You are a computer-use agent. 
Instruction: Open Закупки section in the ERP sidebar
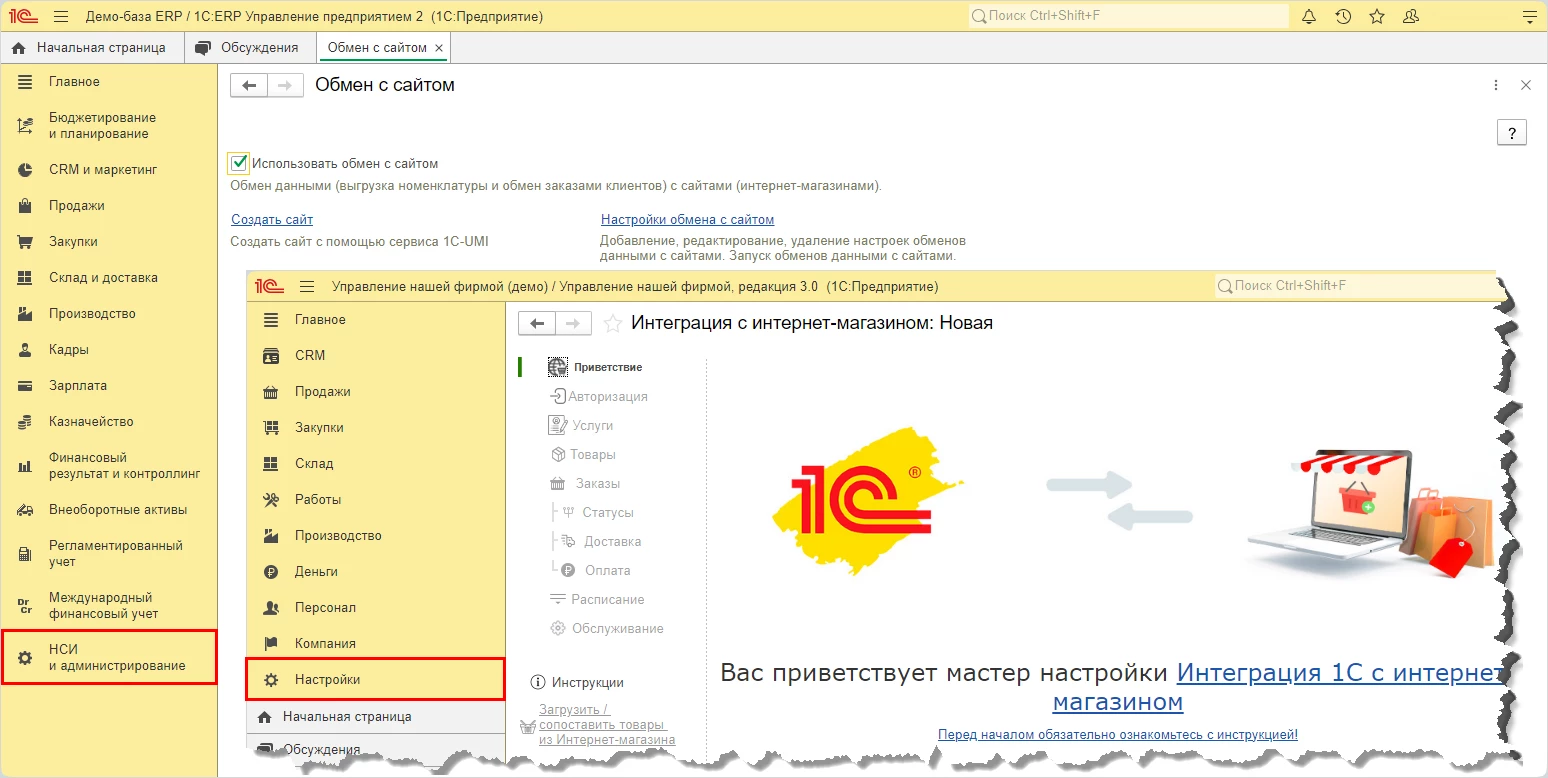coord(109,242)
